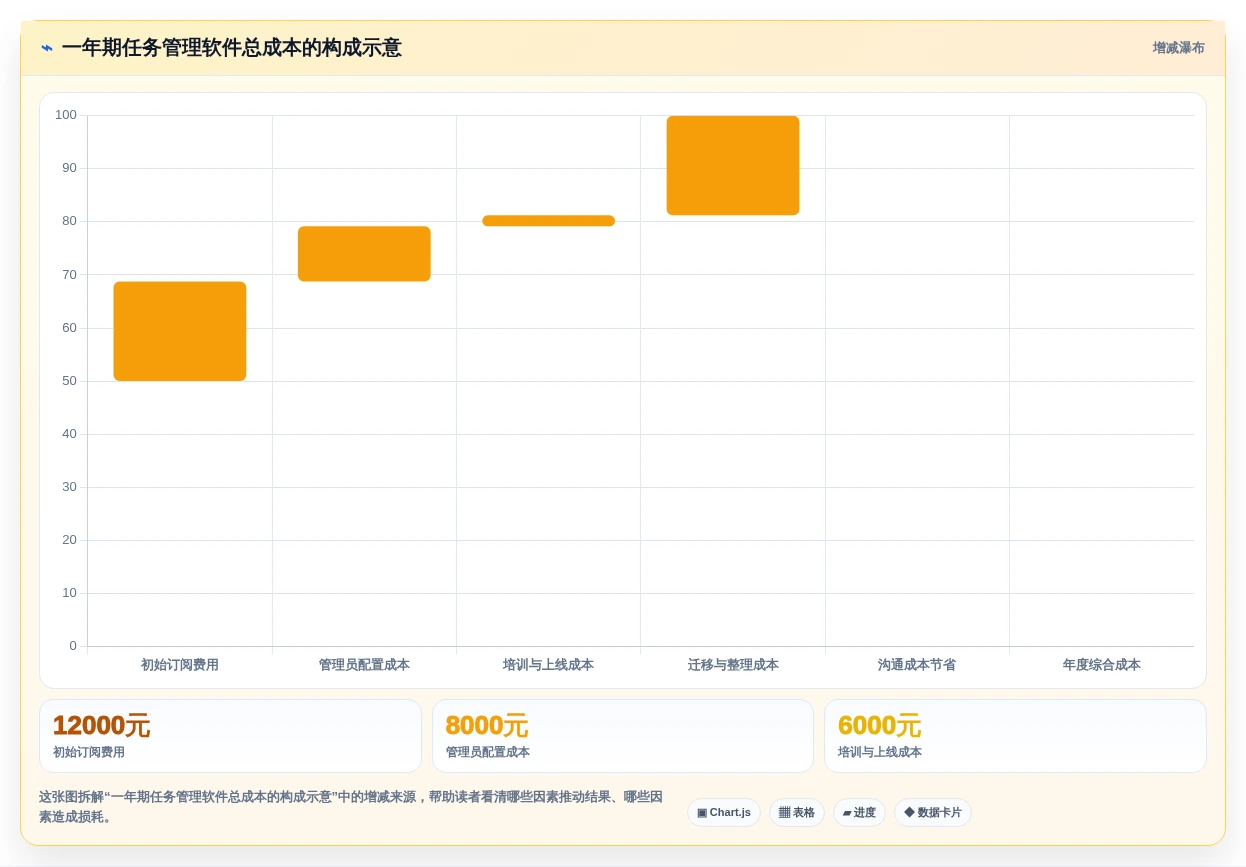Screen dimensions: 1246x867
Task: Click the 8000元 data card
Action: 623,736
